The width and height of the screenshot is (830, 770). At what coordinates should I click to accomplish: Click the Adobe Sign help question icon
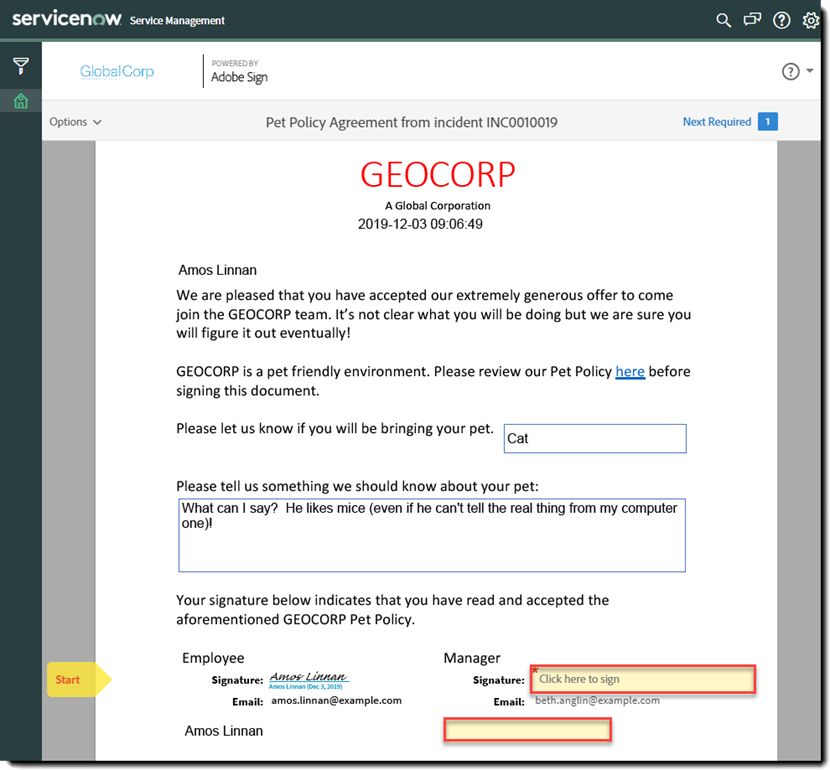pos(790,71)
